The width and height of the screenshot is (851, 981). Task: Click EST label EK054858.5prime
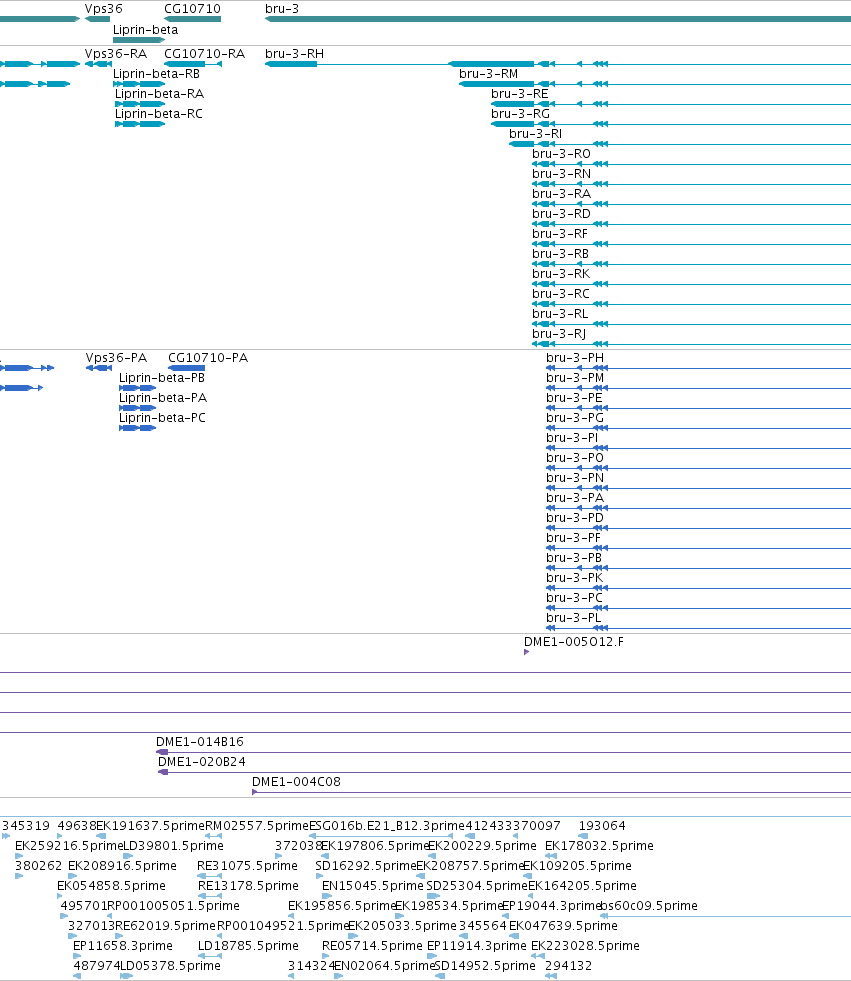click(x=111, y=886)
